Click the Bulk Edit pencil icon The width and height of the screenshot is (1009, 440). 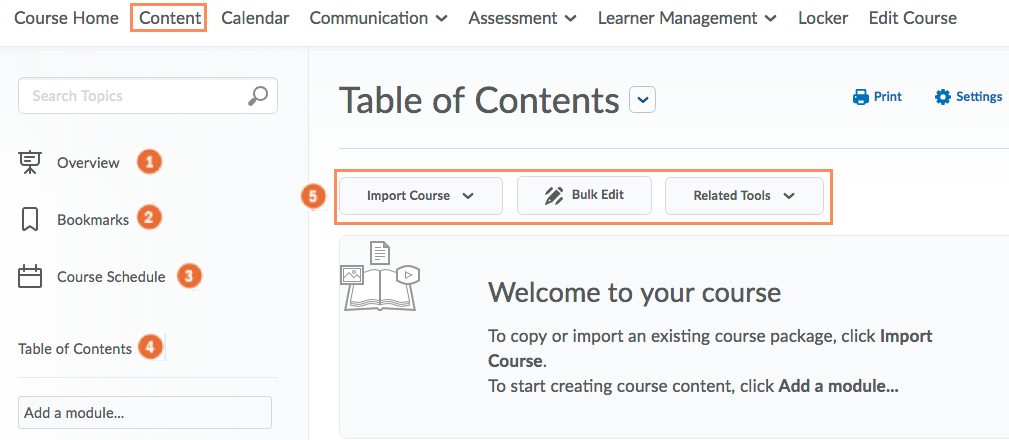click(x=554, y=196)
